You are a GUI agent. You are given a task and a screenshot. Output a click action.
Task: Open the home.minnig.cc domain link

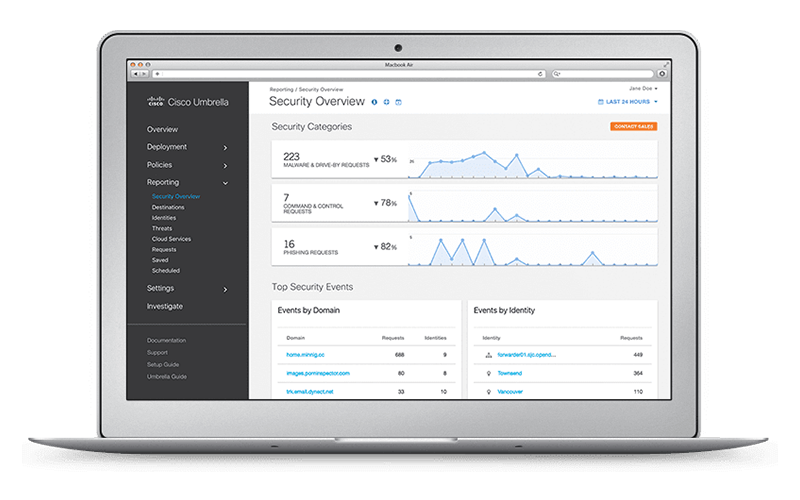pos(307,355)
